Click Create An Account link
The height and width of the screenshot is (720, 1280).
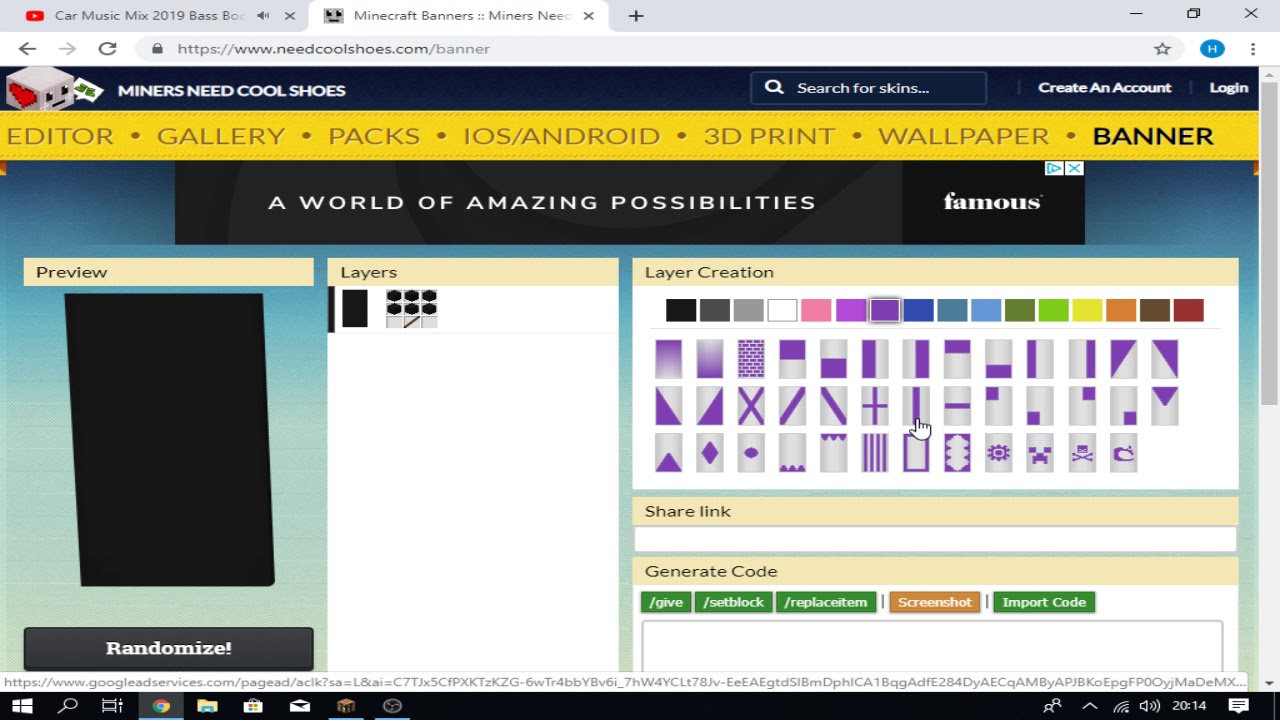tap(1104, 88)
